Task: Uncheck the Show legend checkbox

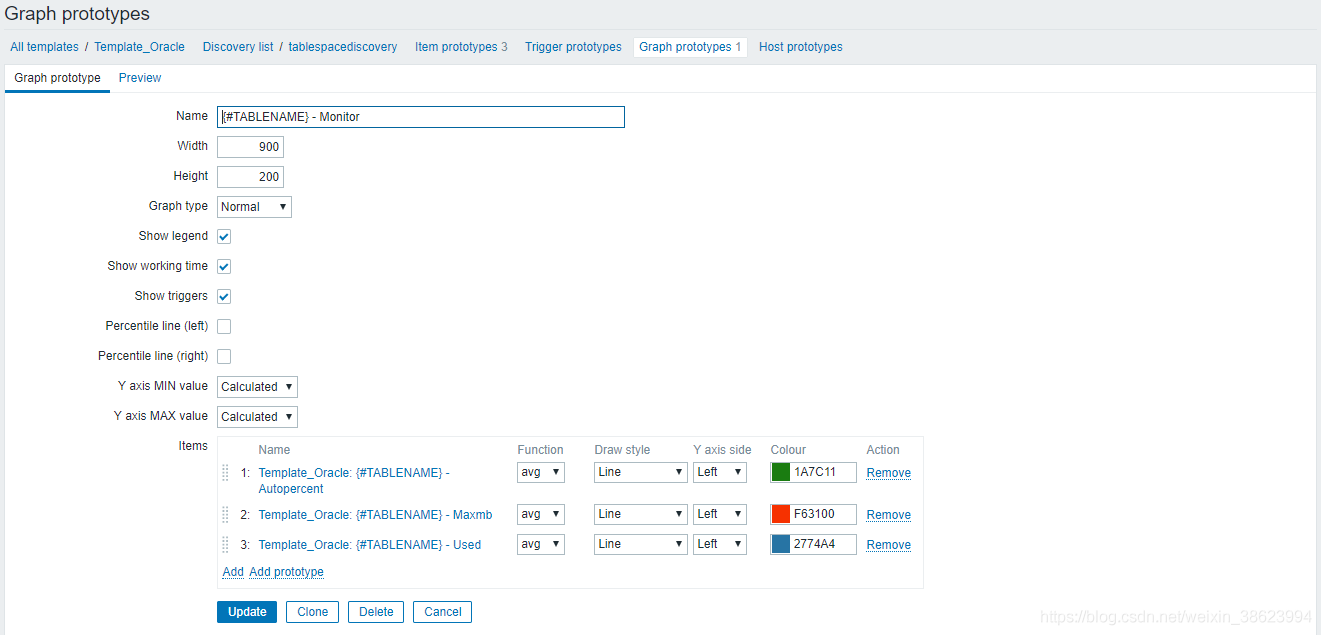Action: click(x=224, y=237)
